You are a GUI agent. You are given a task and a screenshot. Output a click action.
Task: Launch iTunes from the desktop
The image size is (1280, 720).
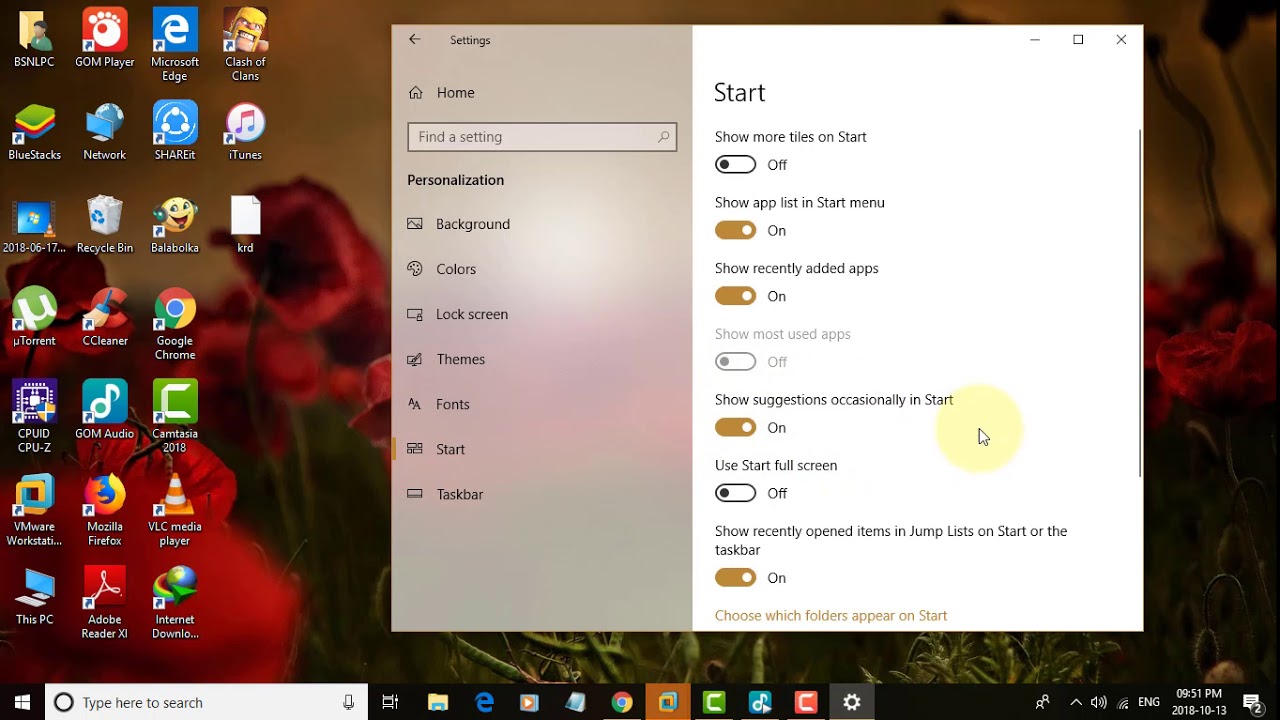245,131
